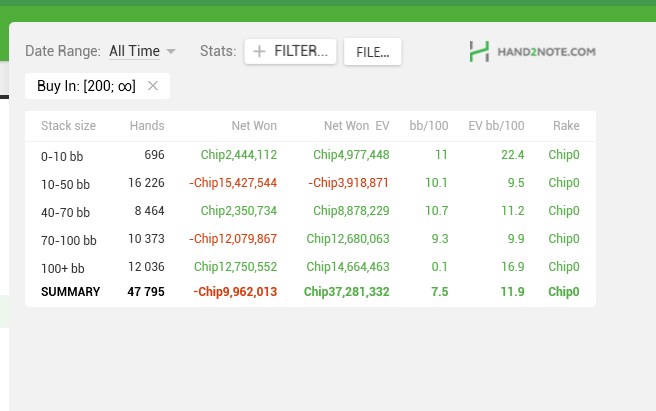Click the Hand2Note logo icon
Image resolution: width=656 pixels, height=411 pixels.
click(479, 50)
